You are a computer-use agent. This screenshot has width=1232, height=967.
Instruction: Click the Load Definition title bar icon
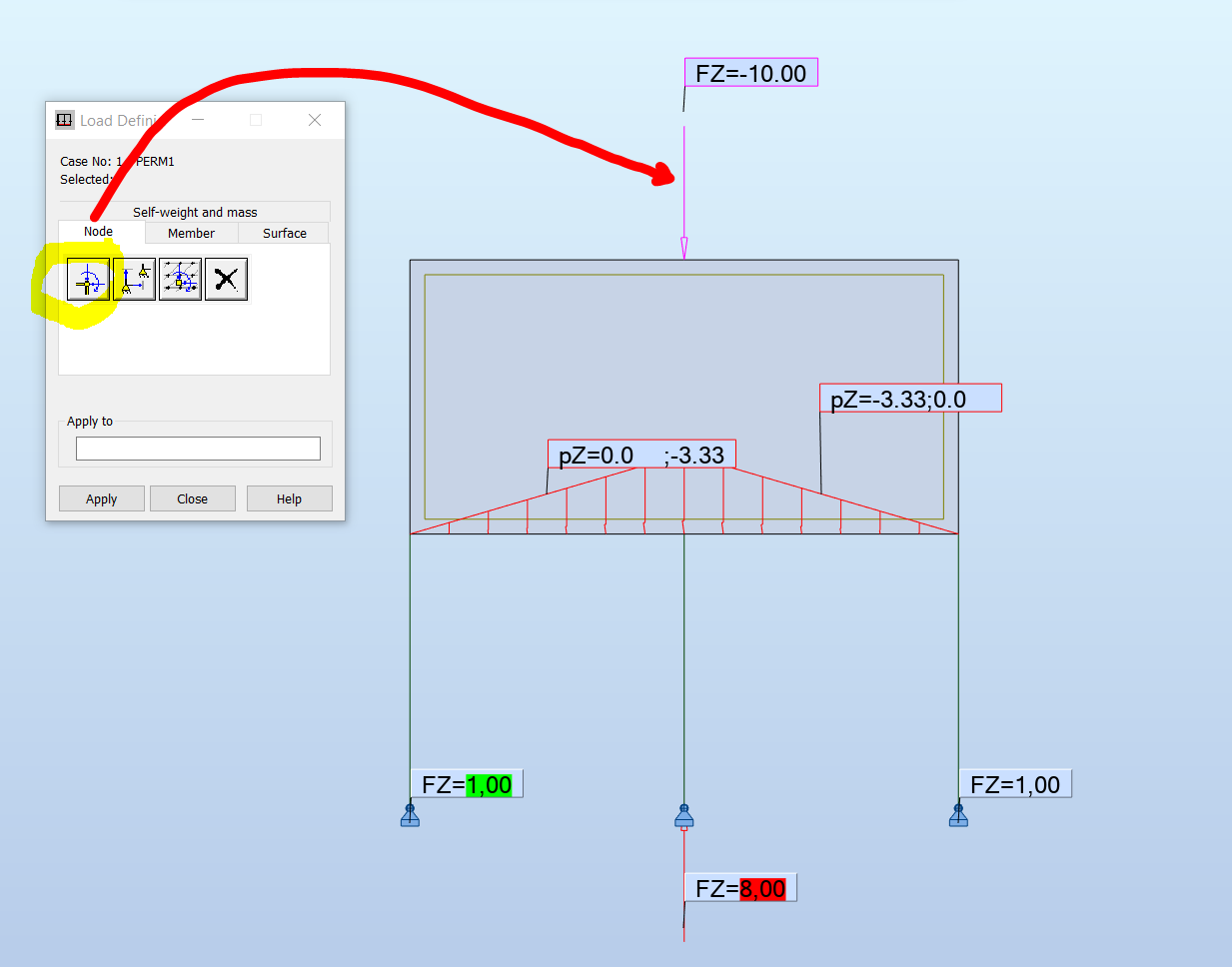(x=64, y=119)
